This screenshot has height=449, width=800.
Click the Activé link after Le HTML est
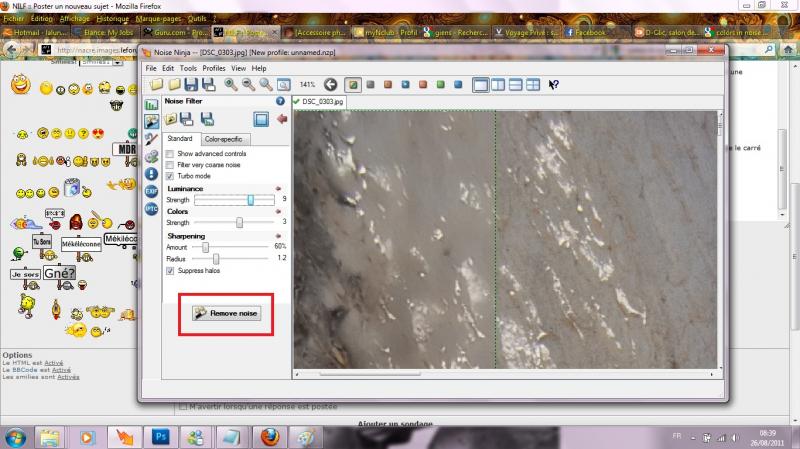(x=54, y=363)
